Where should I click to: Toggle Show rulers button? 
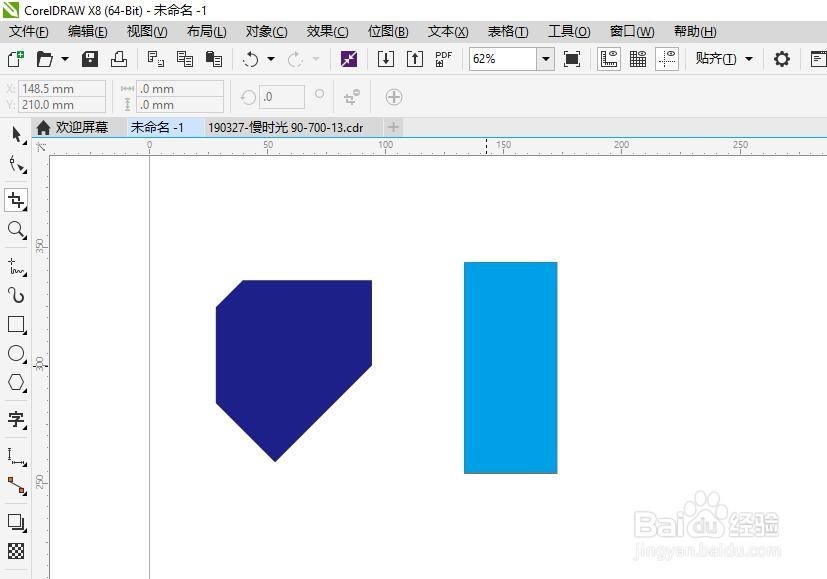609,59
